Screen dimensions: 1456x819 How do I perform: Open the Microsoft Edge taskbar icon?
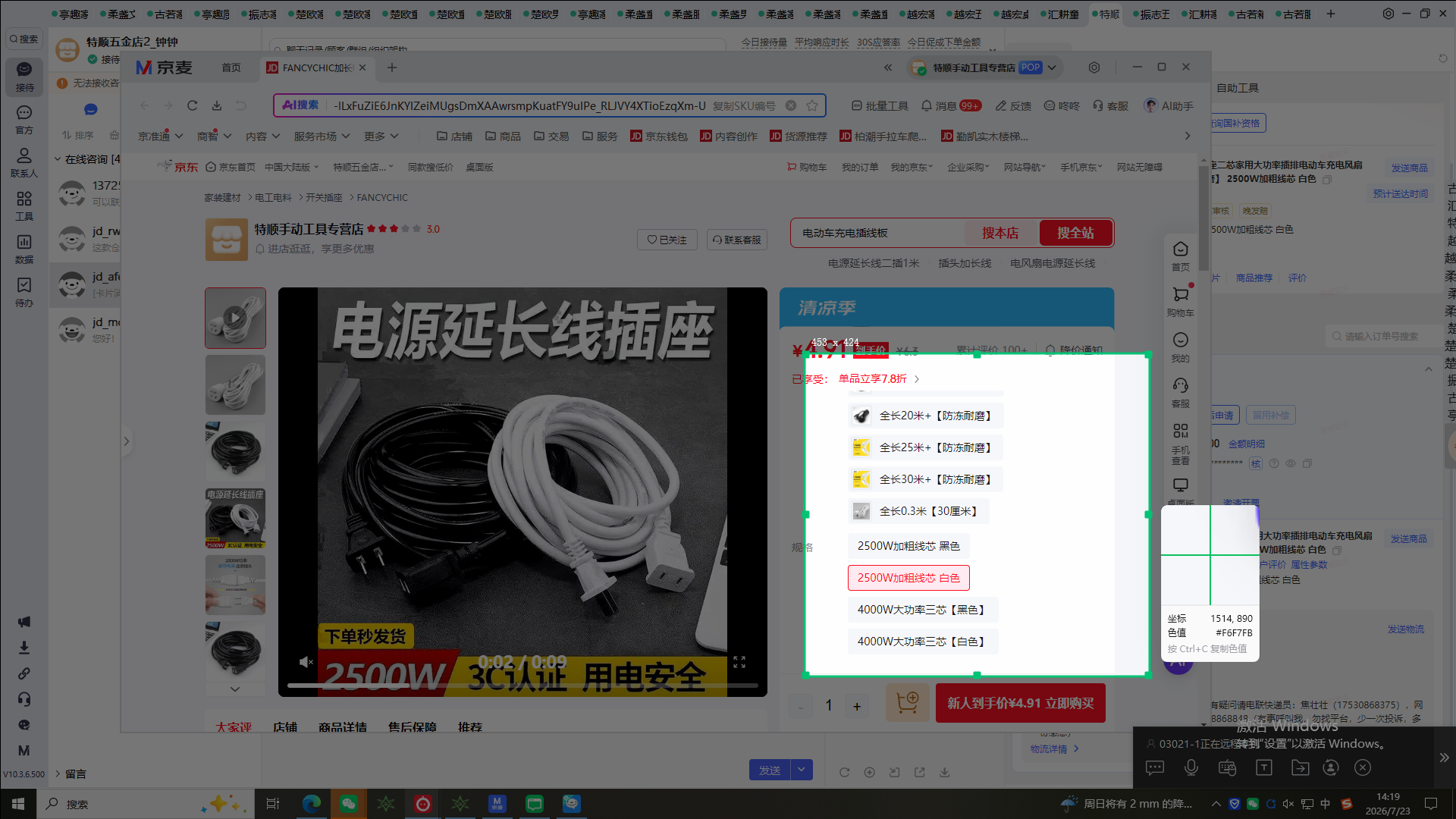click(x=312, y=804)
